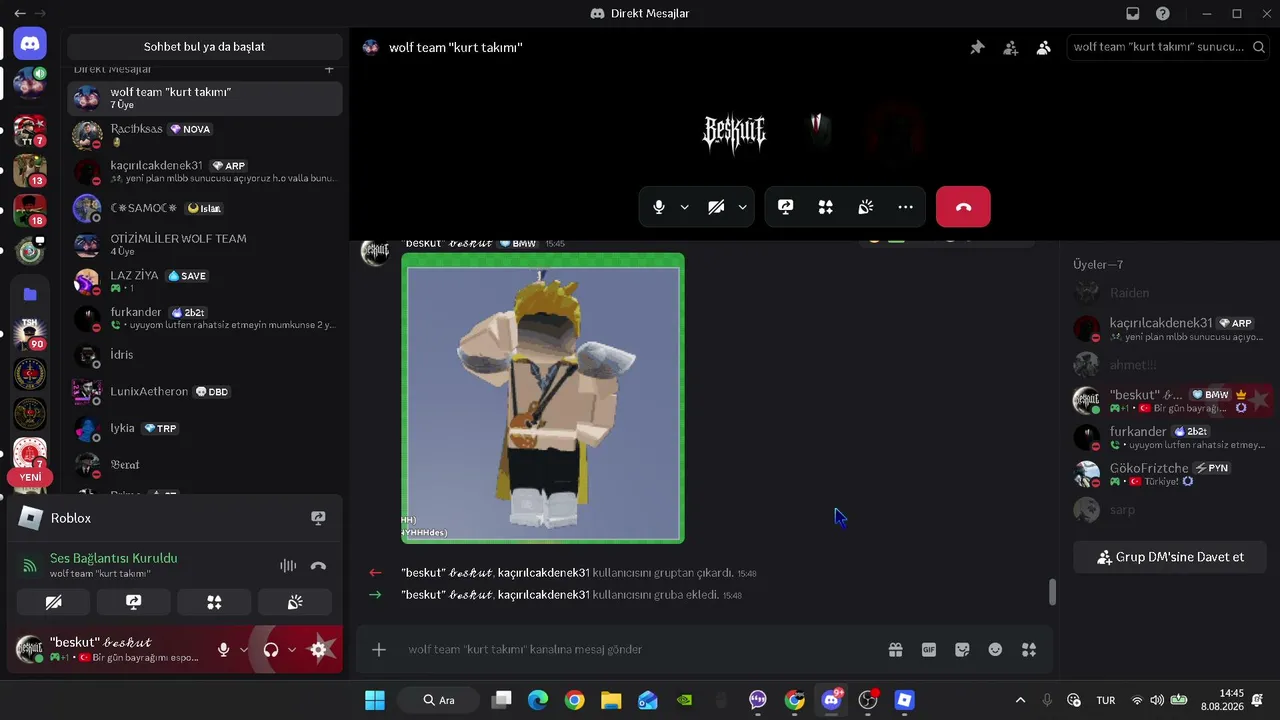Open Discord home direct messages icon

click(x=30, y=43)
